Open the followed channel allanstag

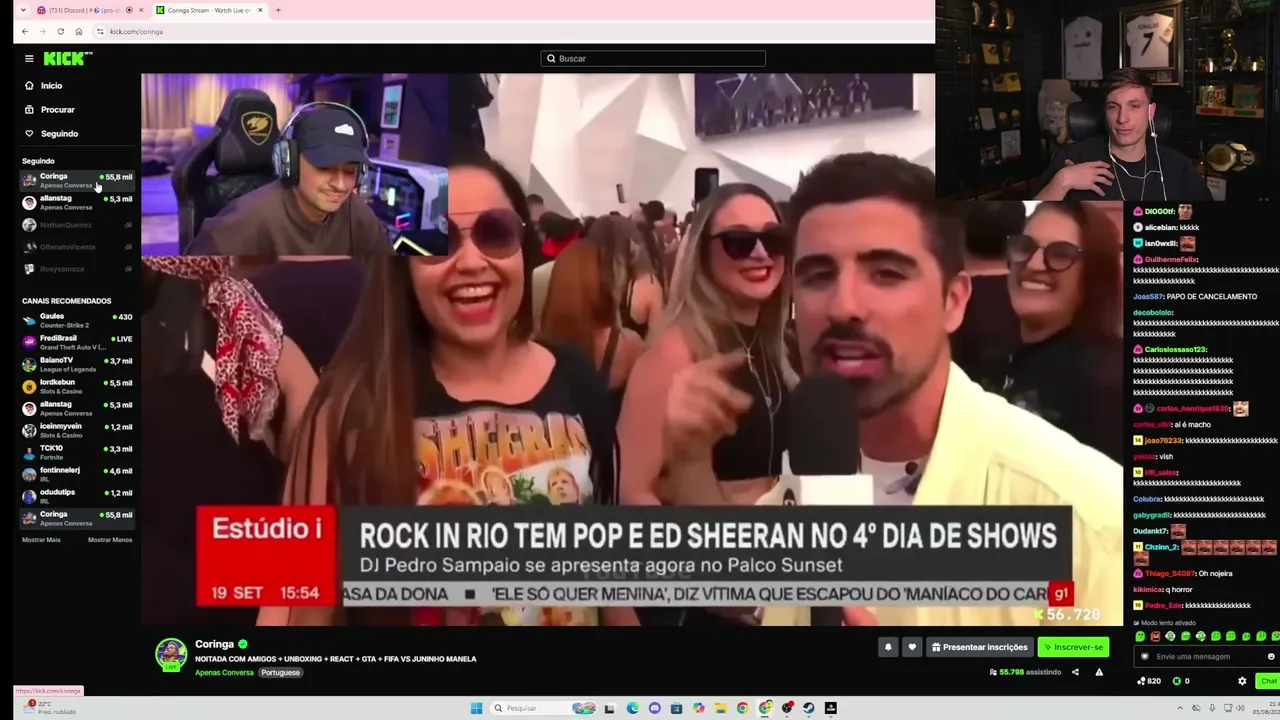78,203
